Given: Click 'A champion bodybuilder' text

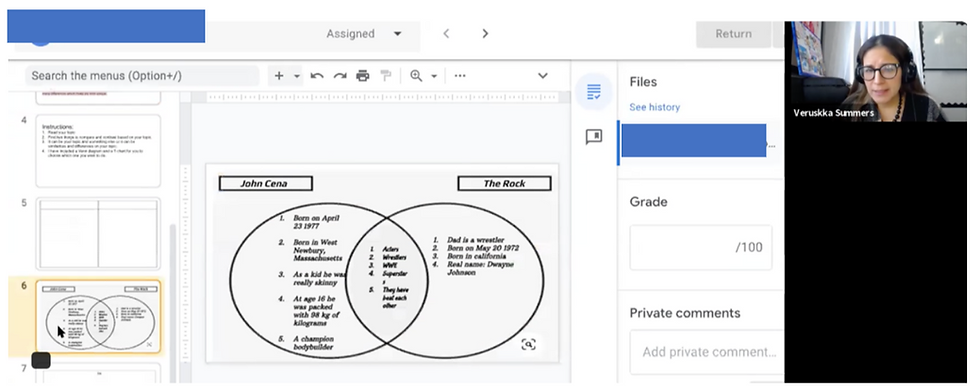Looking at the screenshot, I should click(313, 342).
